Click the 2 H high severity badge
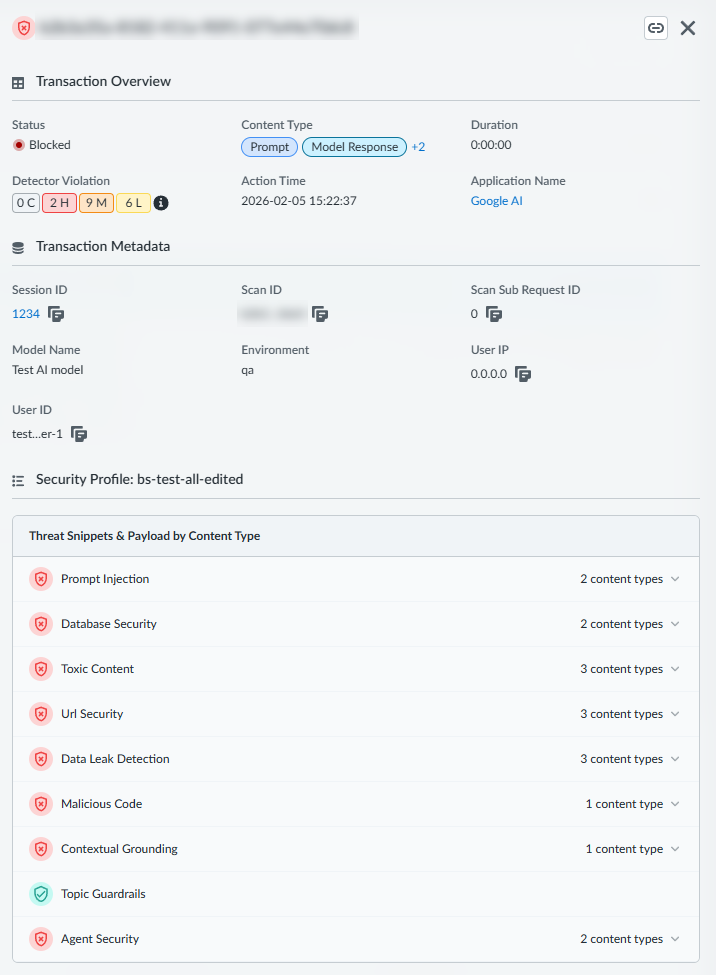This screenshot has width=716, height=975. coord(59,203)
